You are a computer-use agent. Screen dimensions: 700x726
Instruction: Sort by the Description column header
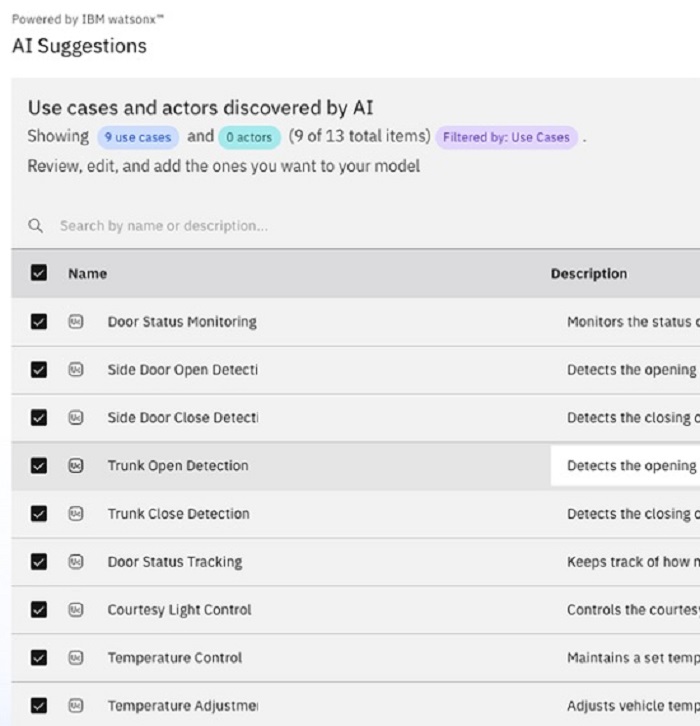[588, 274]
